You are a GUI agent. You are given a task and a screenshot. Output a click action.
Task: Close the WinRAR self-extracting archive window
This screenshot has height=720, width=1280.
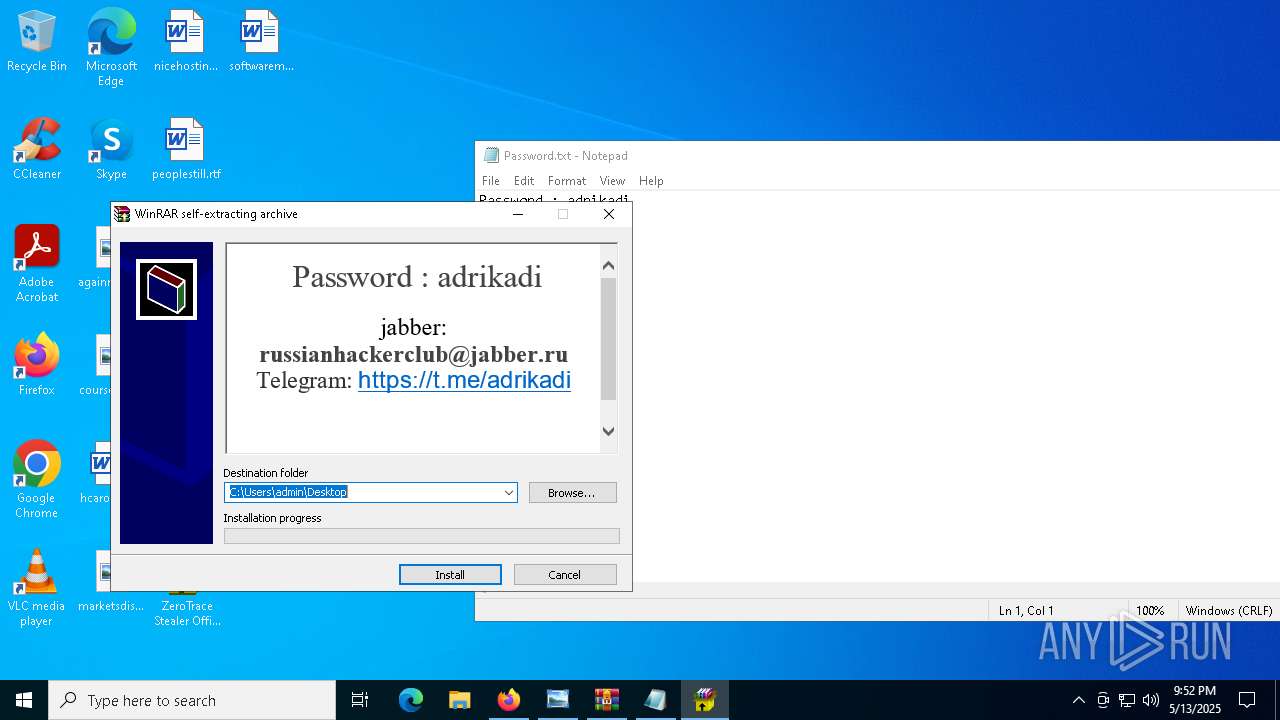tap(609, 214)
